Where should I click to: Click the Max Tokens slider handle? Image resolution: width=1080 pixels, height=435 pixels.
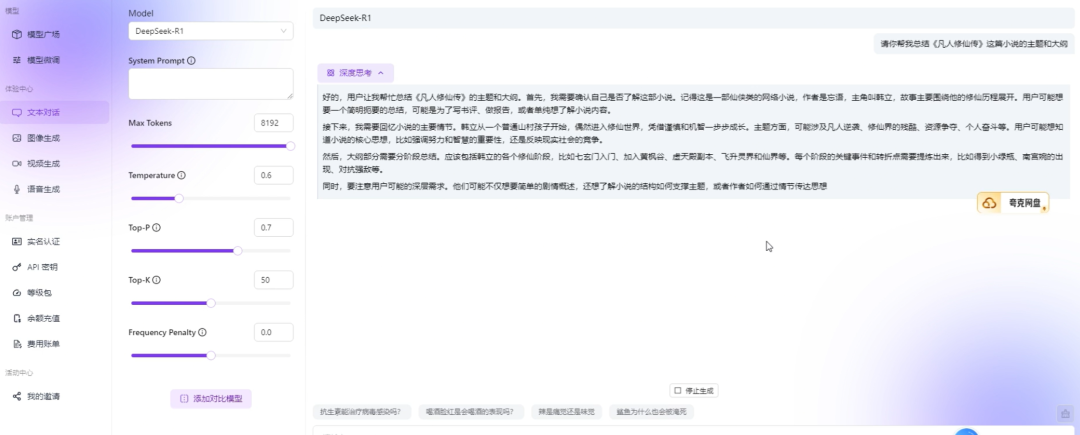tap(290, 146)
